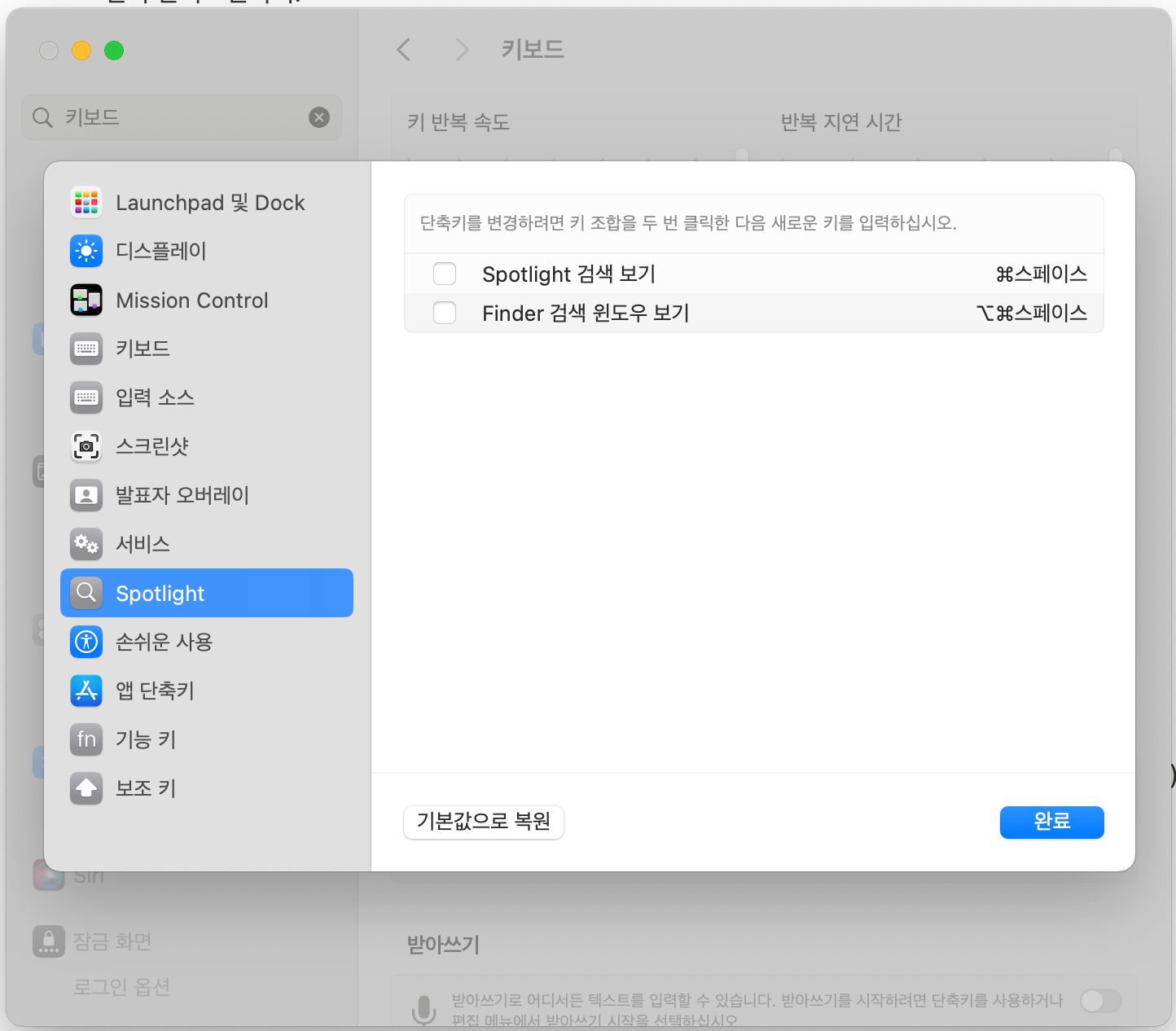Click the 키보드 search input field

(179, 117)
